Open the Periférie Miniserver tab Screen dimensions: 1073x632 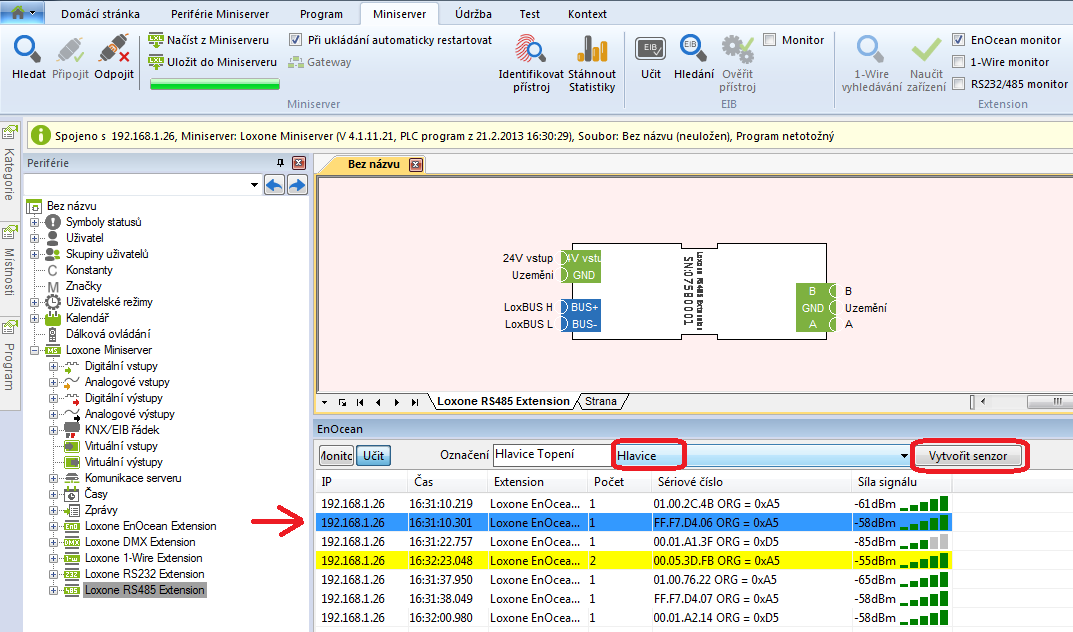click(220, 15)
